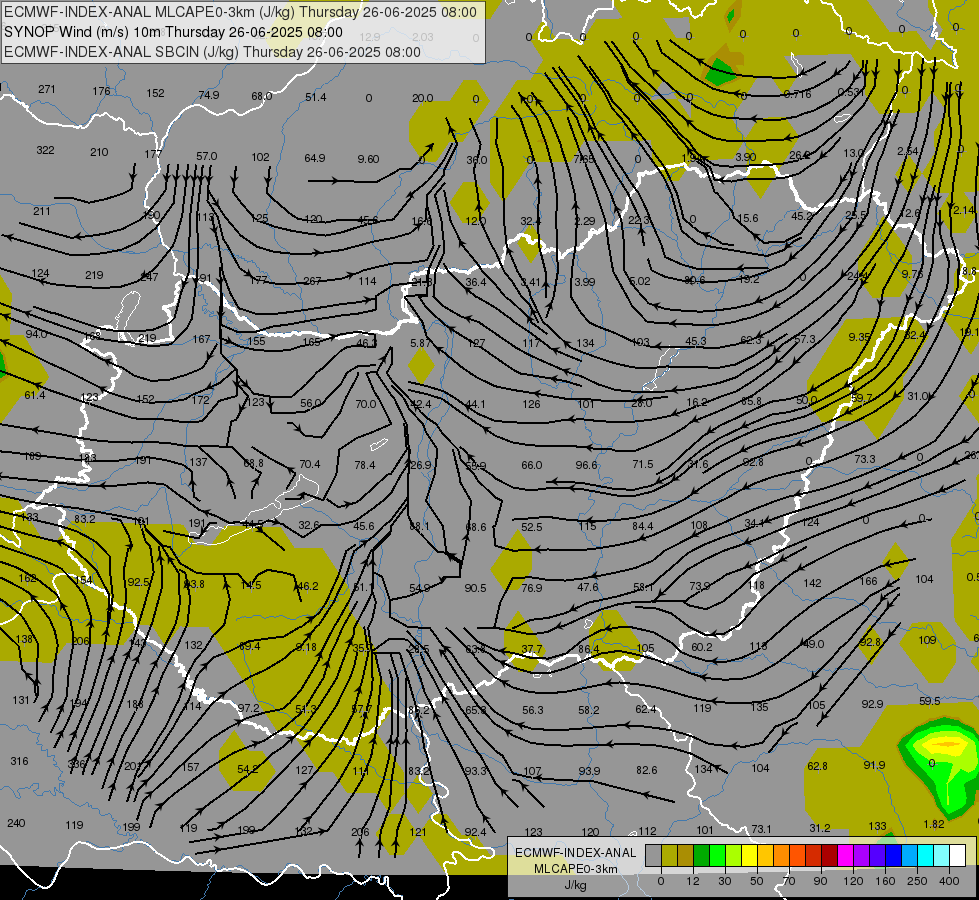
Task: Click the map value 142
Action: [812, 583]
